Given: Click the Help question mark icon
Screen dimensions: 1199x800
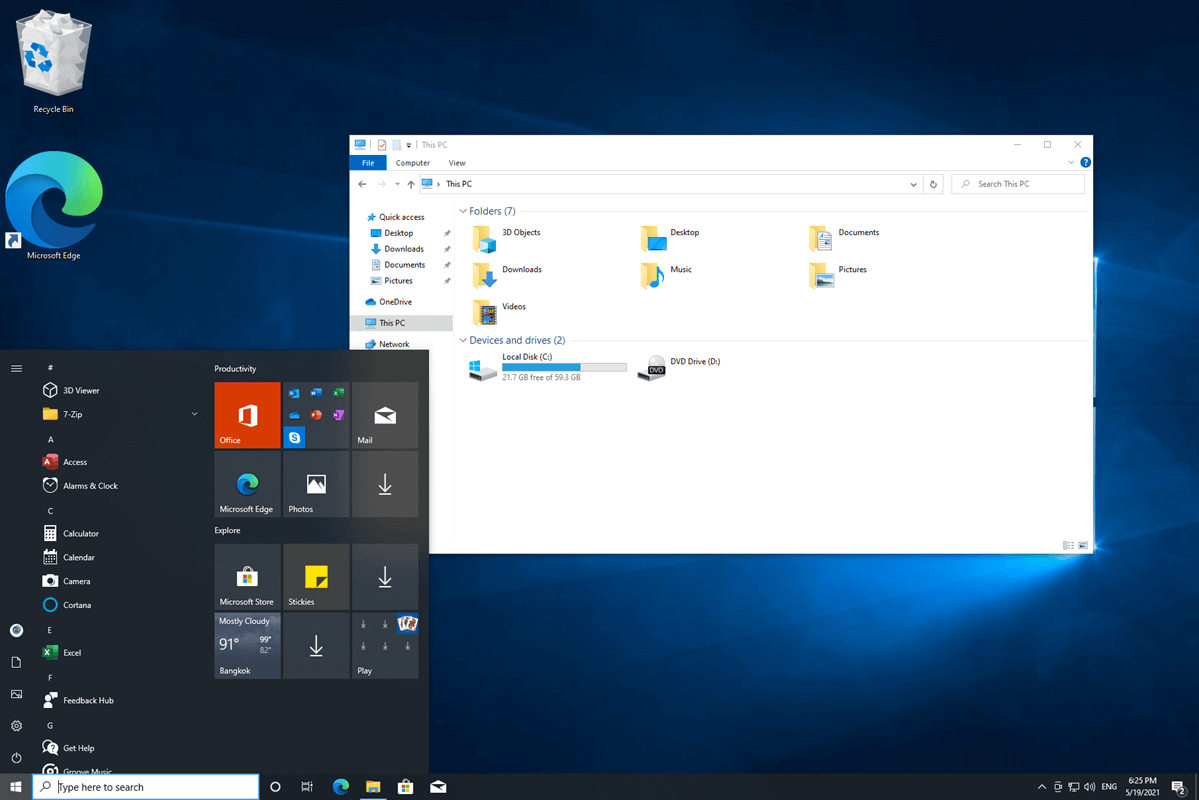Looking at the screenshot, I should click(1085, 162).
